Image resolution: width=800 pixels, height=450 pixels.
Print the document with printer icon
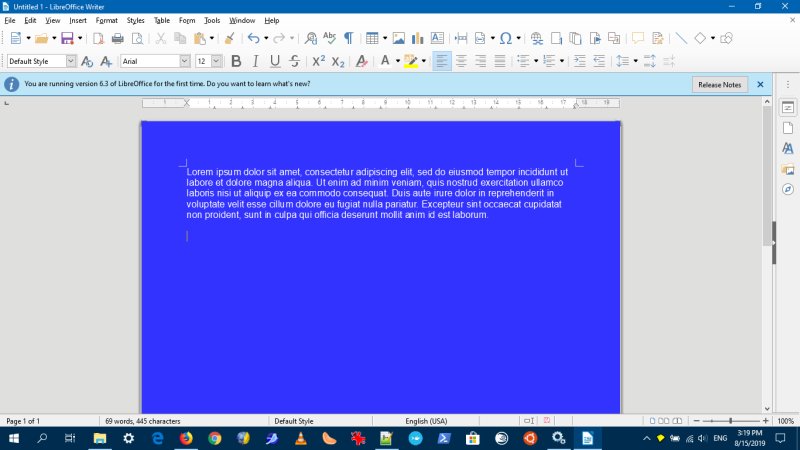click(117, 38)
